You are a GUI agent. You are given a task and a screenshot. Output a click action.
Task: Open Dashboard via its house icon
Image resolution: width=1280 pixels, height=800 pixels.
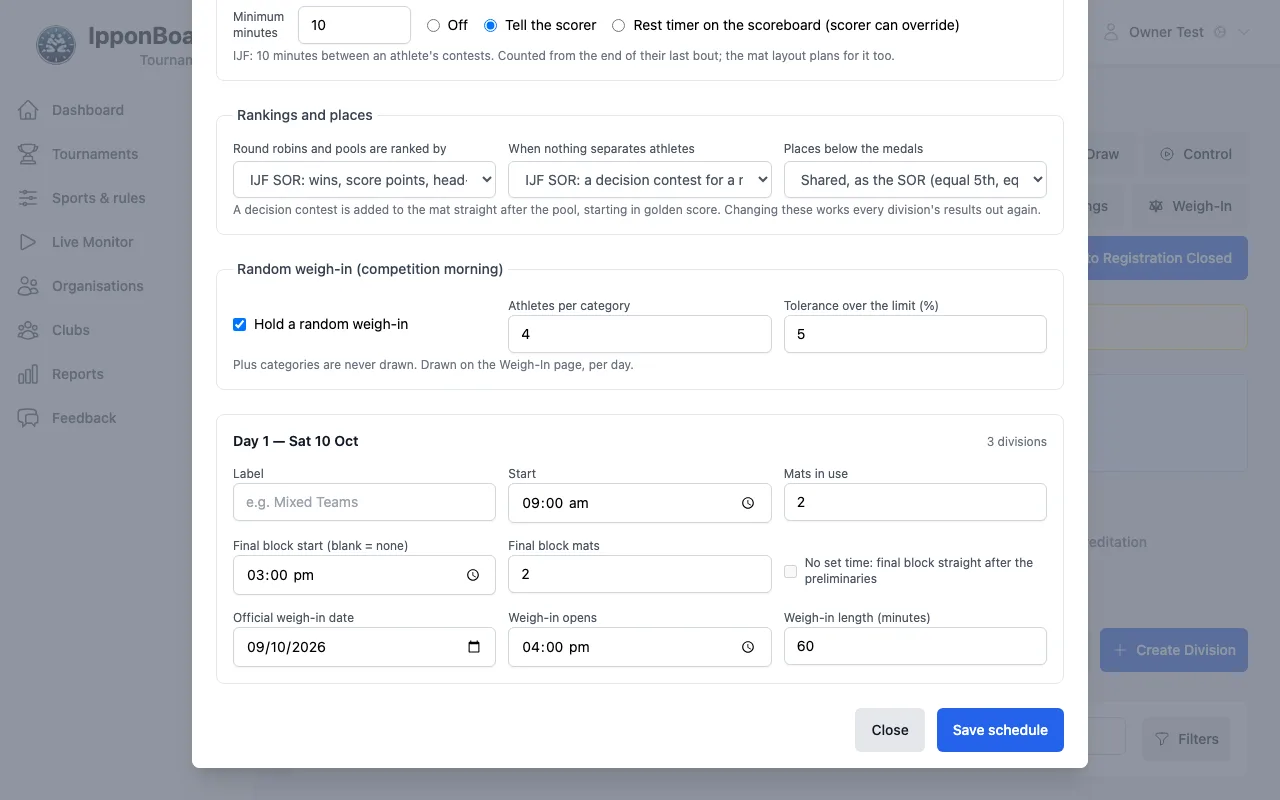point(28,110)
